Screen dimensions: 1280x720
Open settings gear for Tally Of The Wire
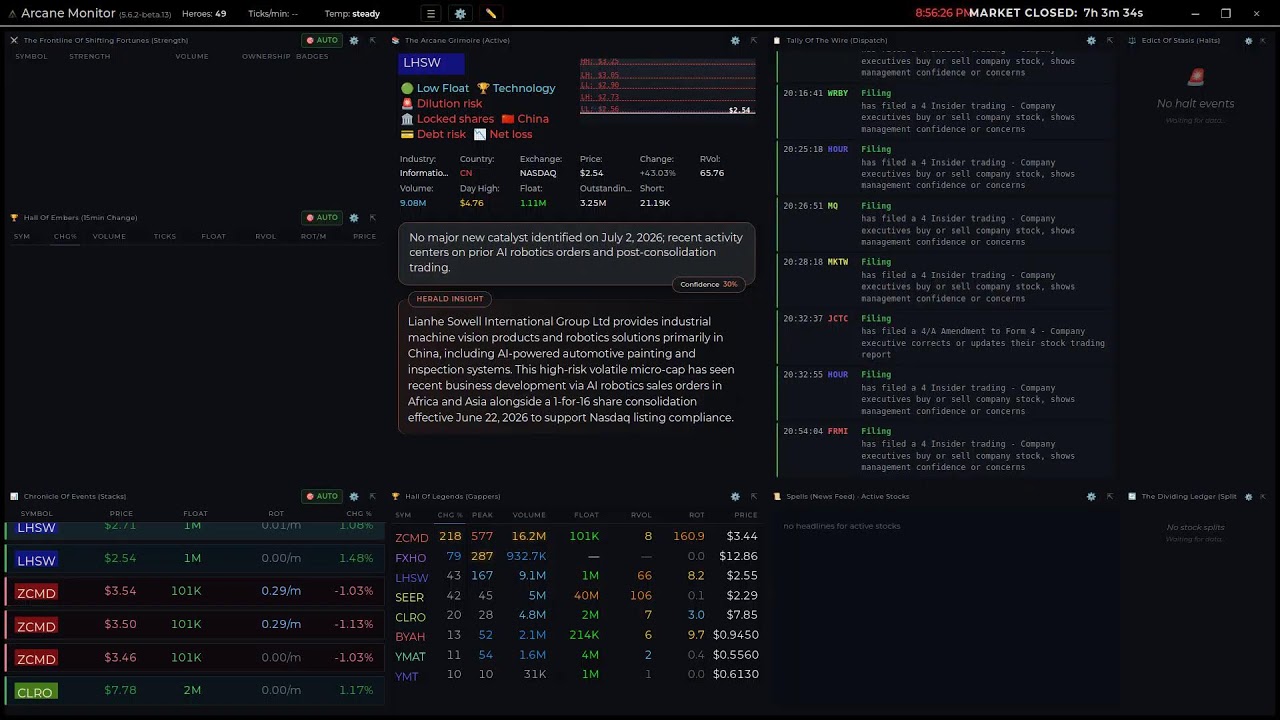point(1091,40)
